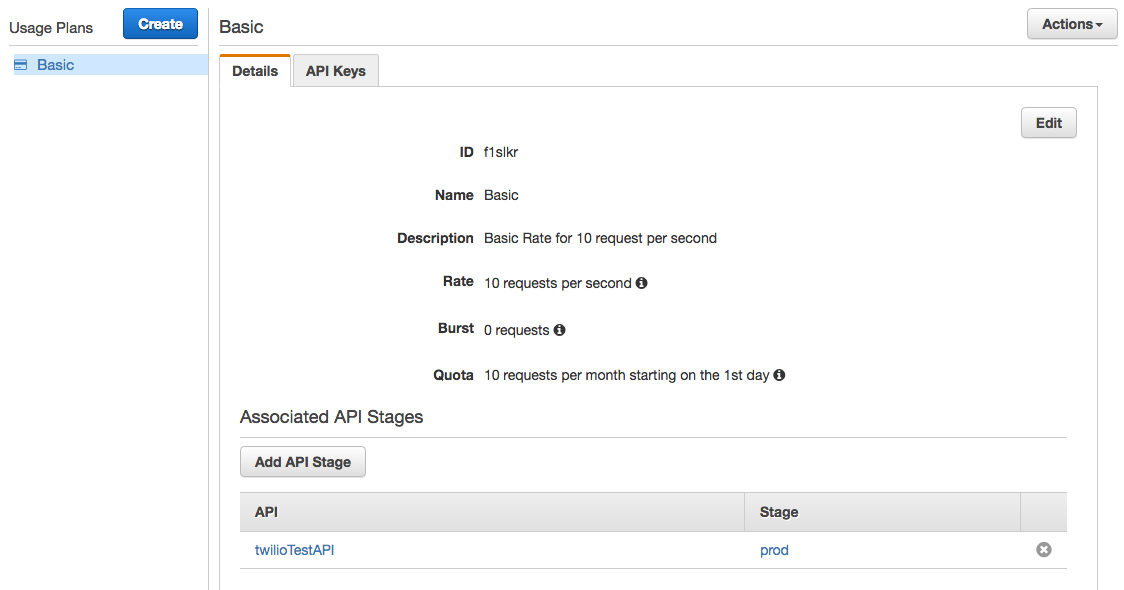Click the info icon next to Quota
The image size is (1124, 590).
coord(779,375)
